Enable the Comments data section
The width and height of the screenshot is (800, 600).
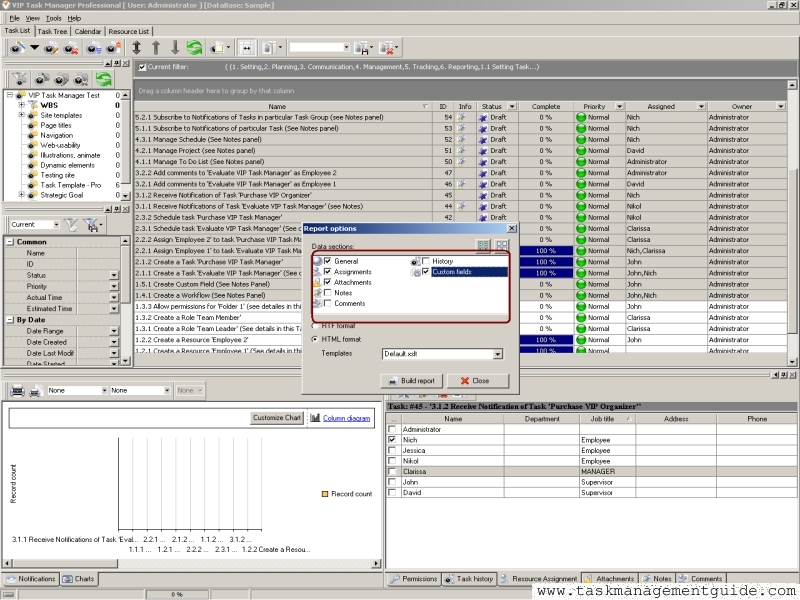pos(328,304)
